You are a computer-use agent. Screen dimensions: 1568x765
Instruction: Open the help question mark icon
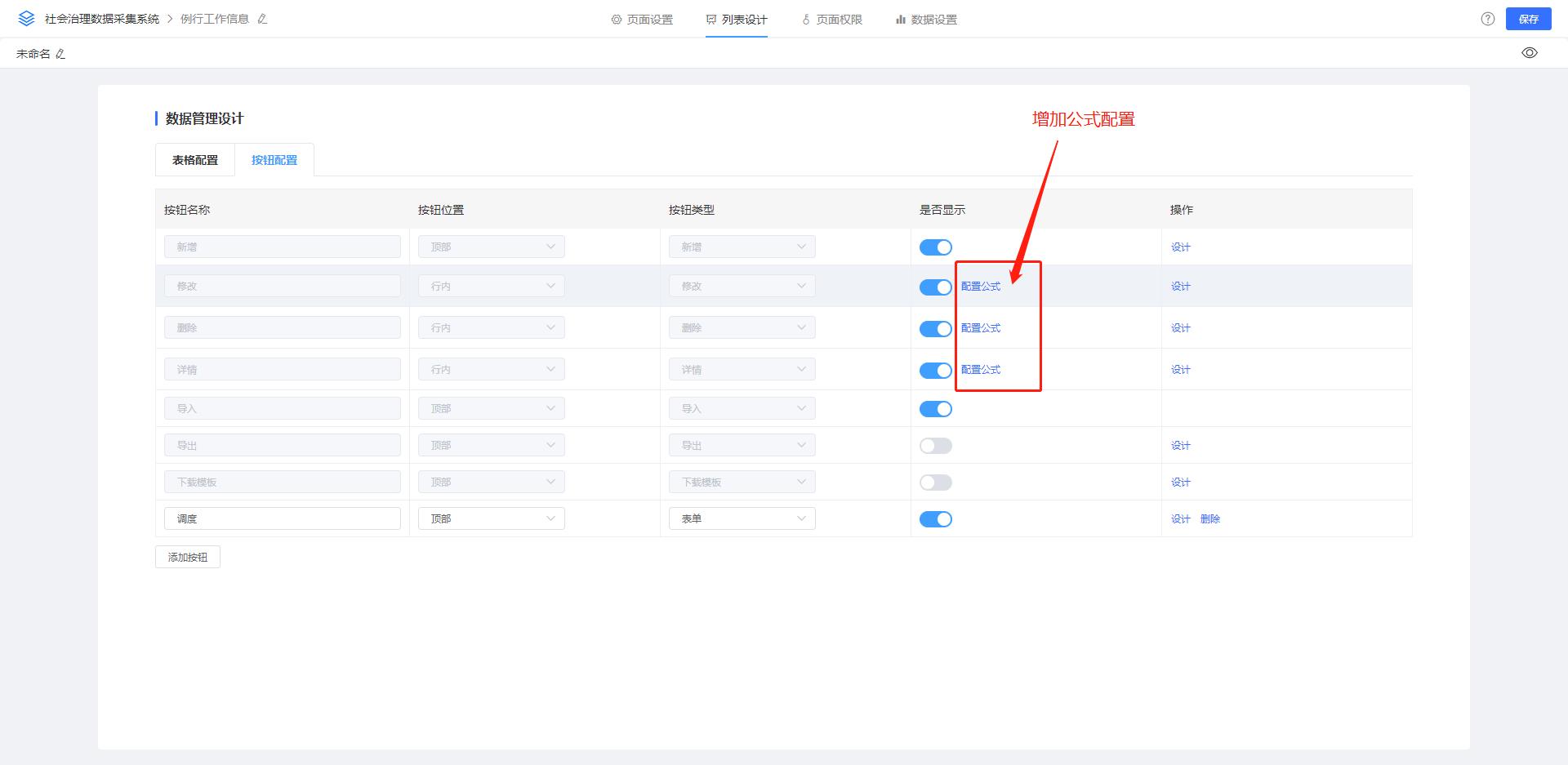1488,19
